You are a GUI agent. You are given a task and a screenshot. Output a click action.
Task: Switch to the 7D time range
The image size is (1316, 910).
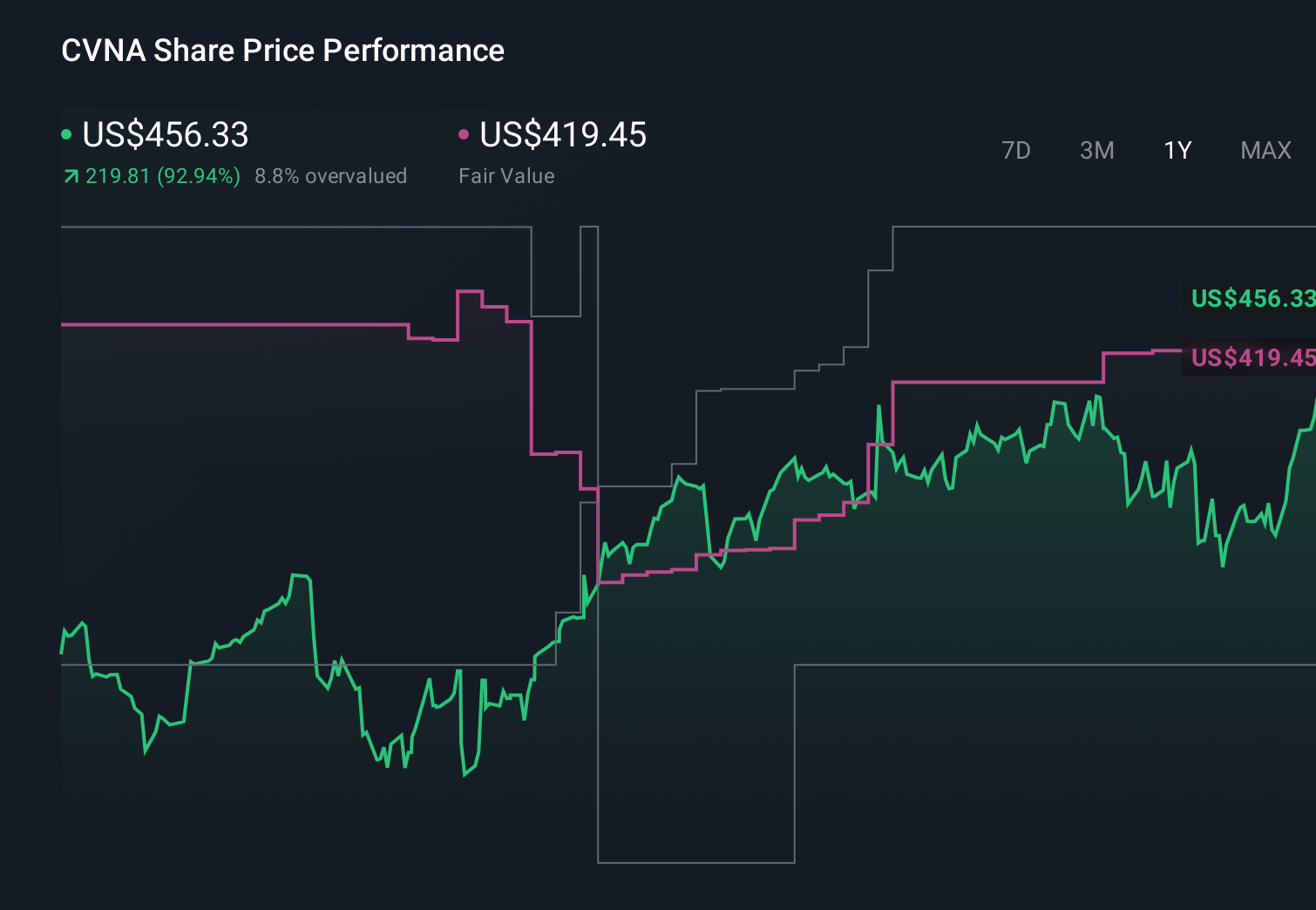1017,150
